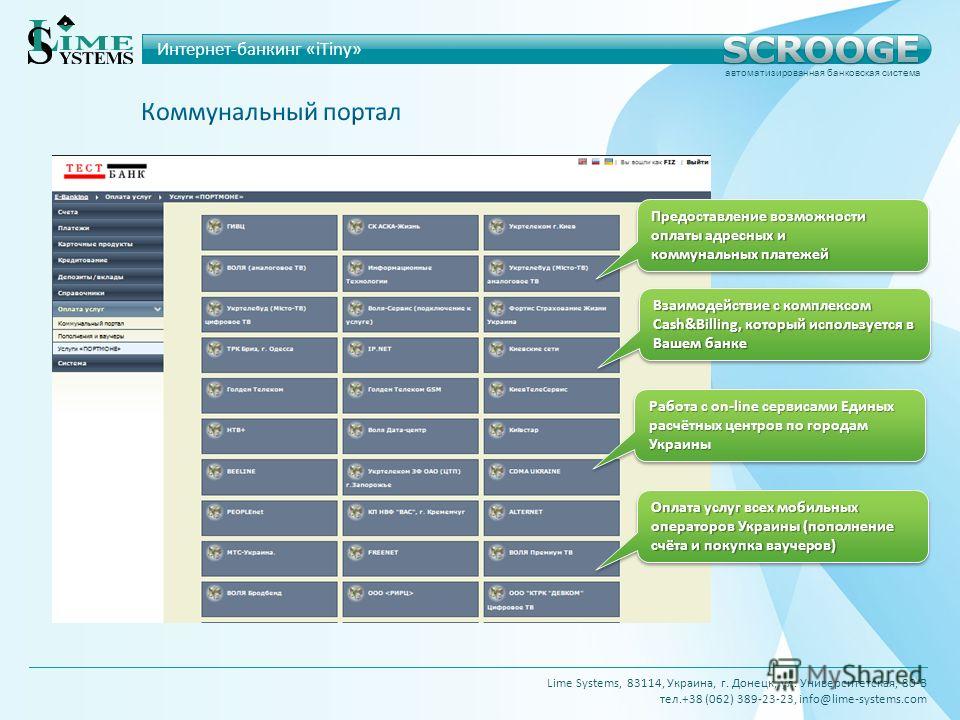The width and height of the screenshot is (960, 720).
Task: Log out via the Выйти link
Action: coord(697,162)
